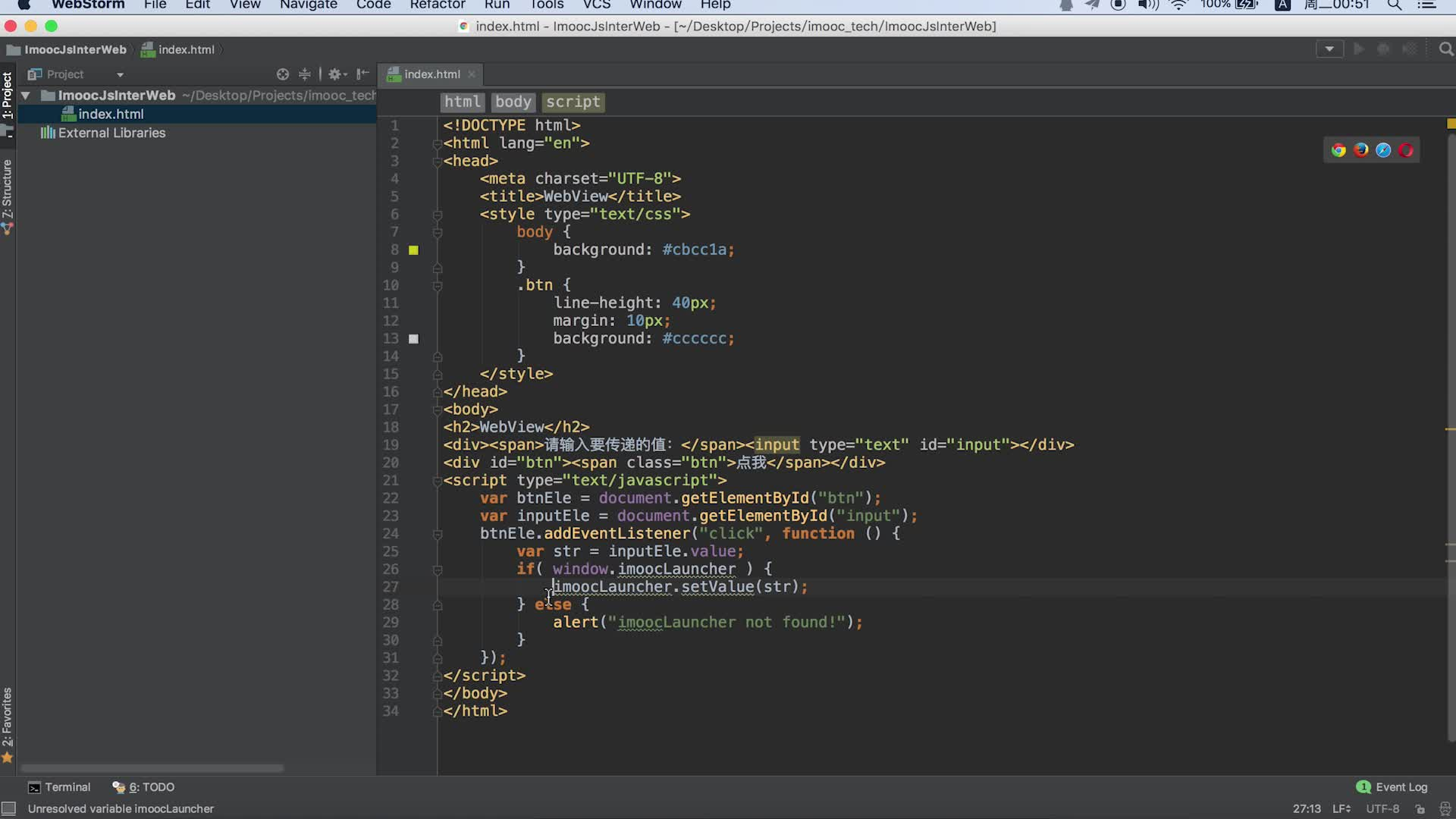Fold the html tag on line 2
This screenshot has width=1456, height=819.
438,143
